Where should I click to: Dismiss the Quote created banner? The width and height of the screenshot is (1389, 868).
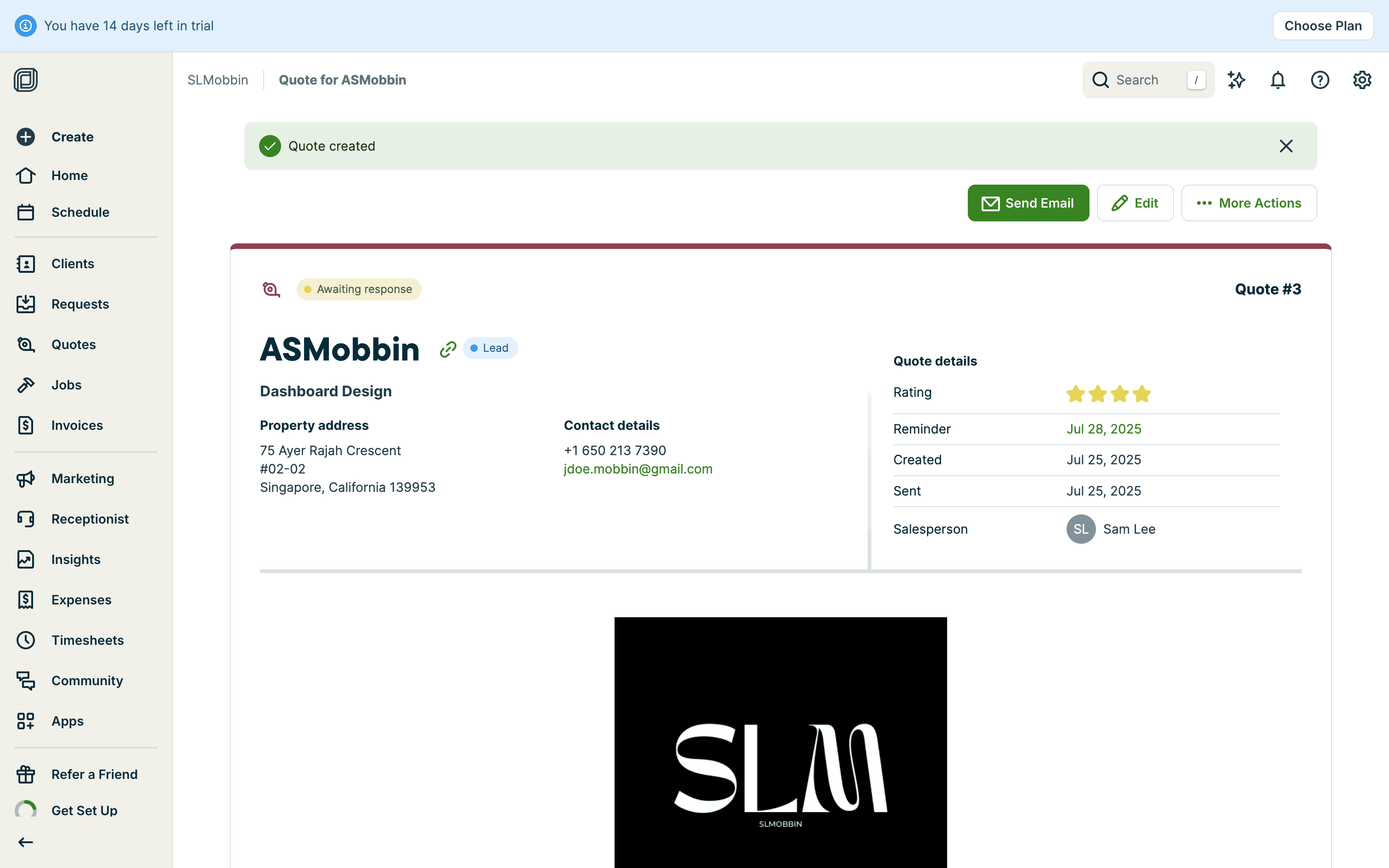tap(1286, 146)
